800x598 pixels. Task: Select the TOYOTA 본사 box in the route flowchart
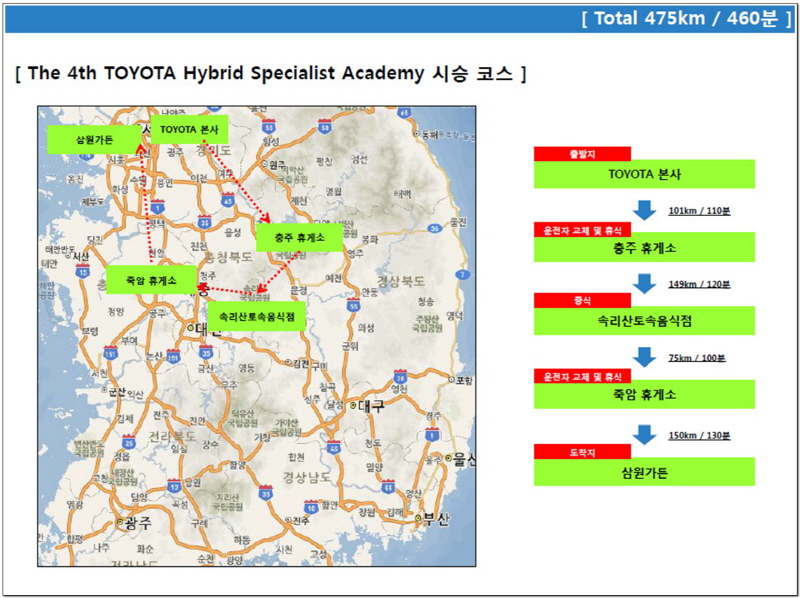point(644,174)
